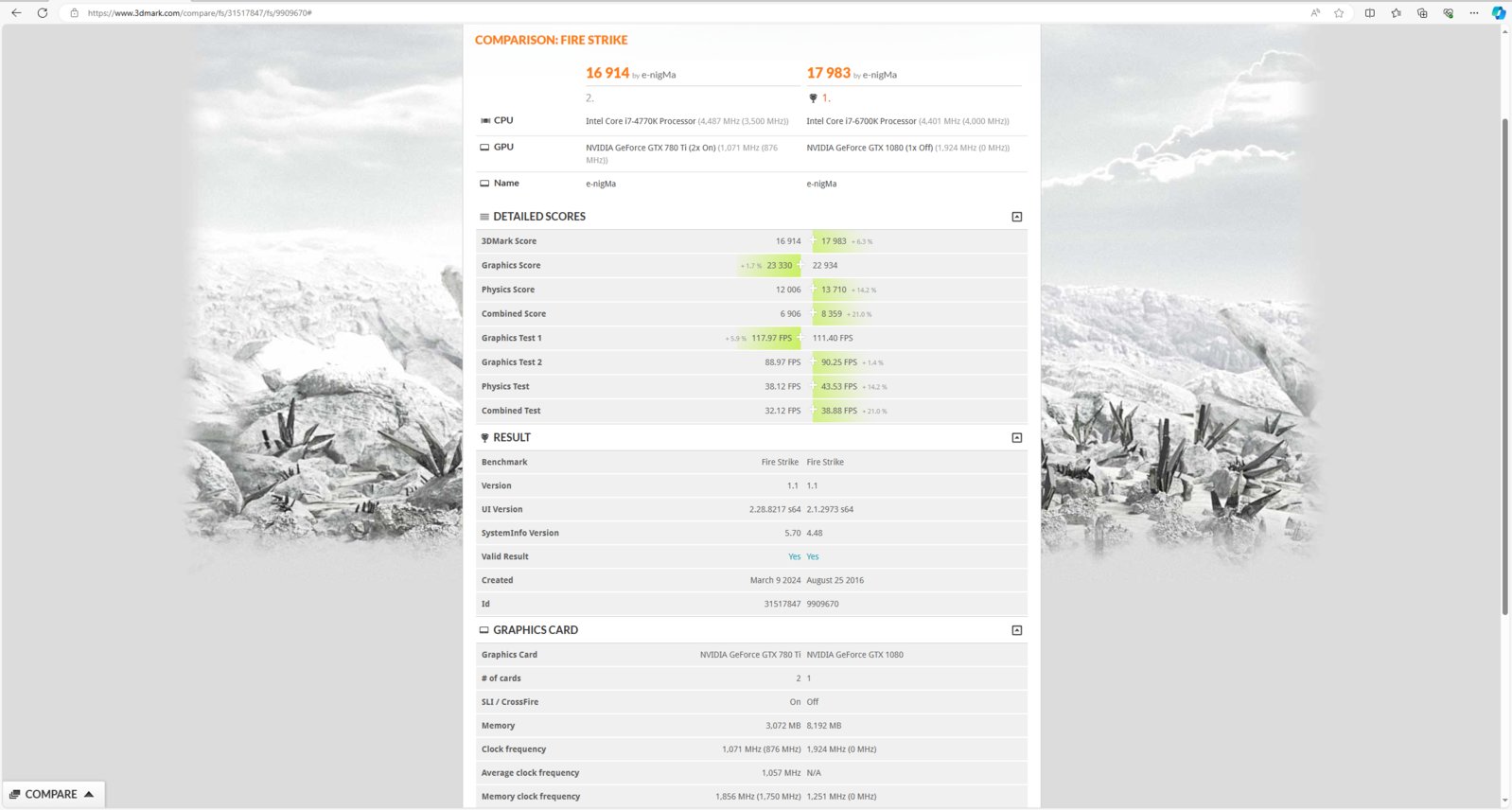
Task: Open the Collections panel
Action: (x=1422, y=13)
